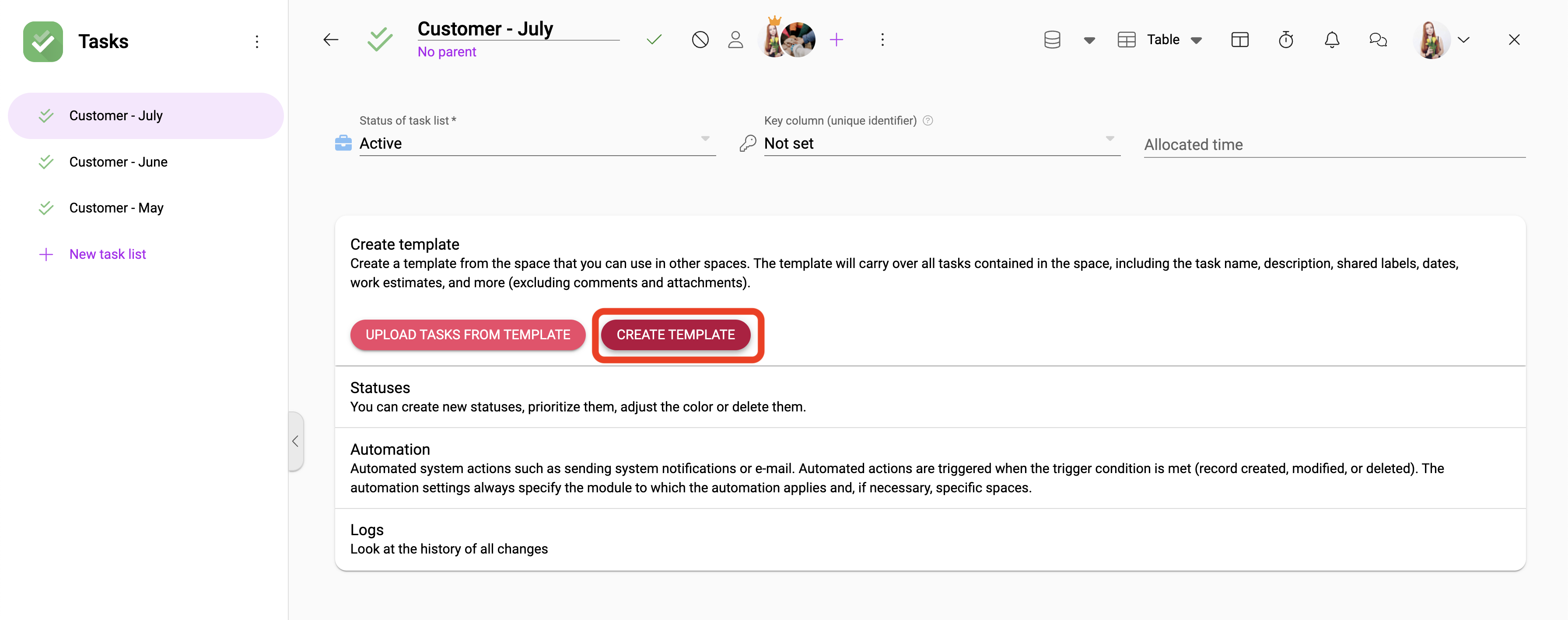Select the Customer - June task list
This screenshot has height=620, width=1568.
(146, 162)
